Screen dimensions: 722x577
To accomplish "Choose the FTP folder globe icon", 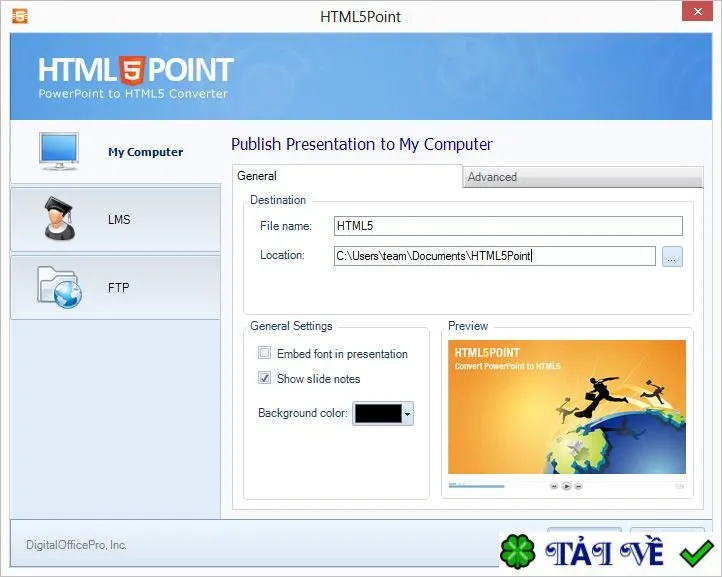I will (59, 287).
